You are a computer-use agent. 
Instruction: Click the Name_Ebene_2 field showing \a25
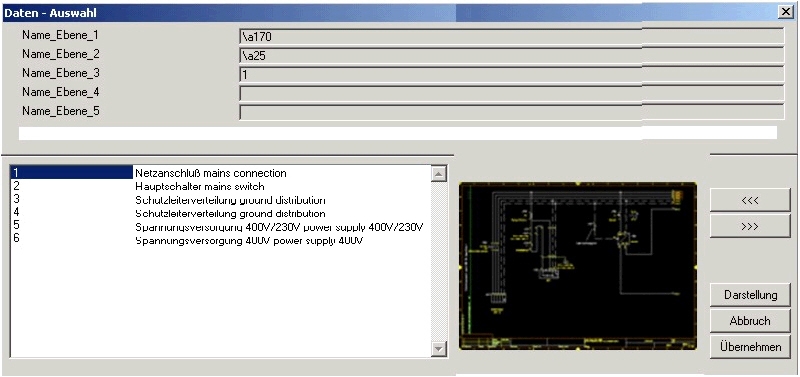click(511, 55)
